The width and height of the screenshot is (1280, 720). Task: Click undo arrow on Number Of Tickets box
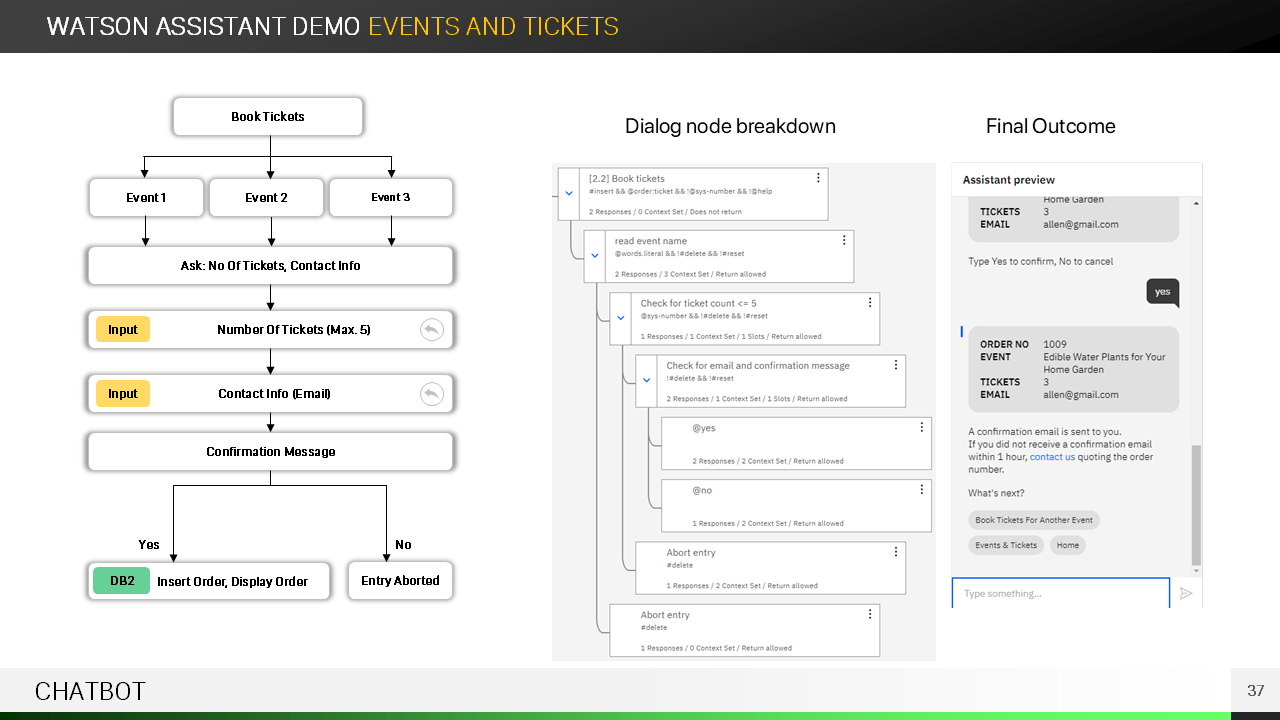tap(431, 330)
